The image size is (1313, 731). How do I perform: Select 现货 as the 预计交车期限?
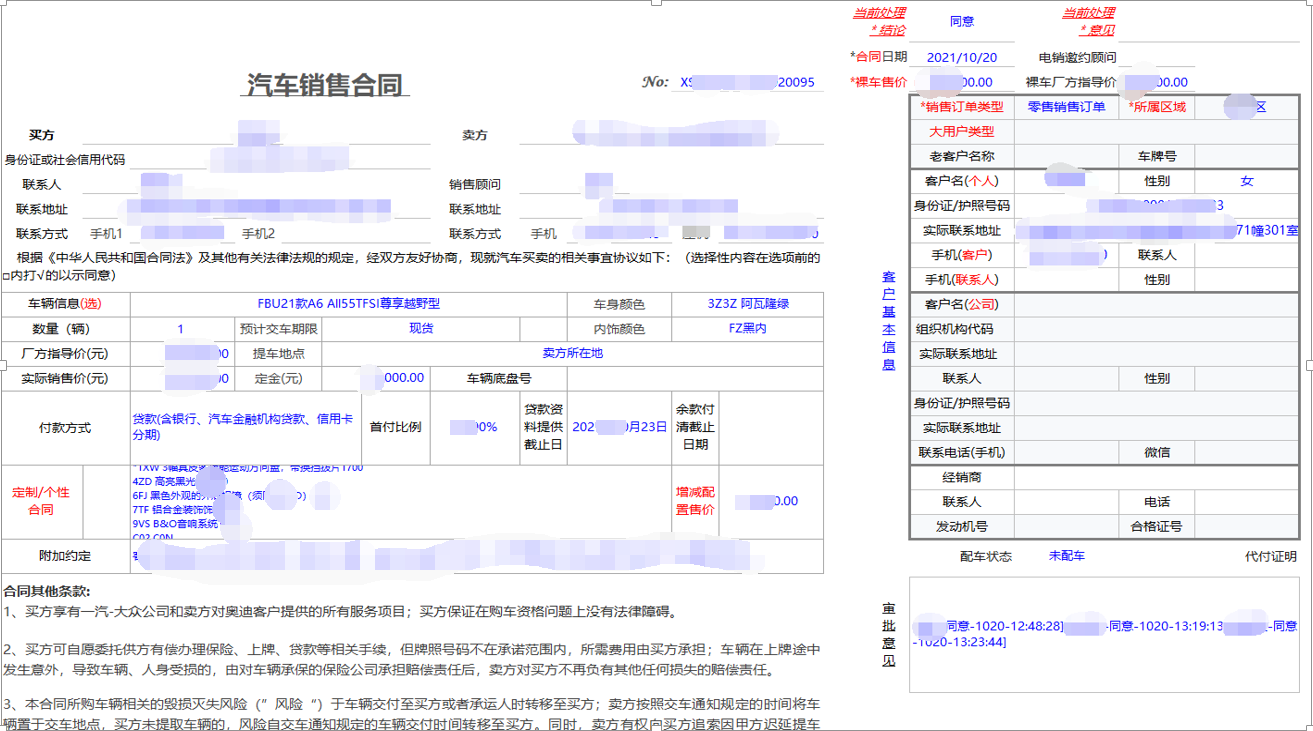pos(422,328)
